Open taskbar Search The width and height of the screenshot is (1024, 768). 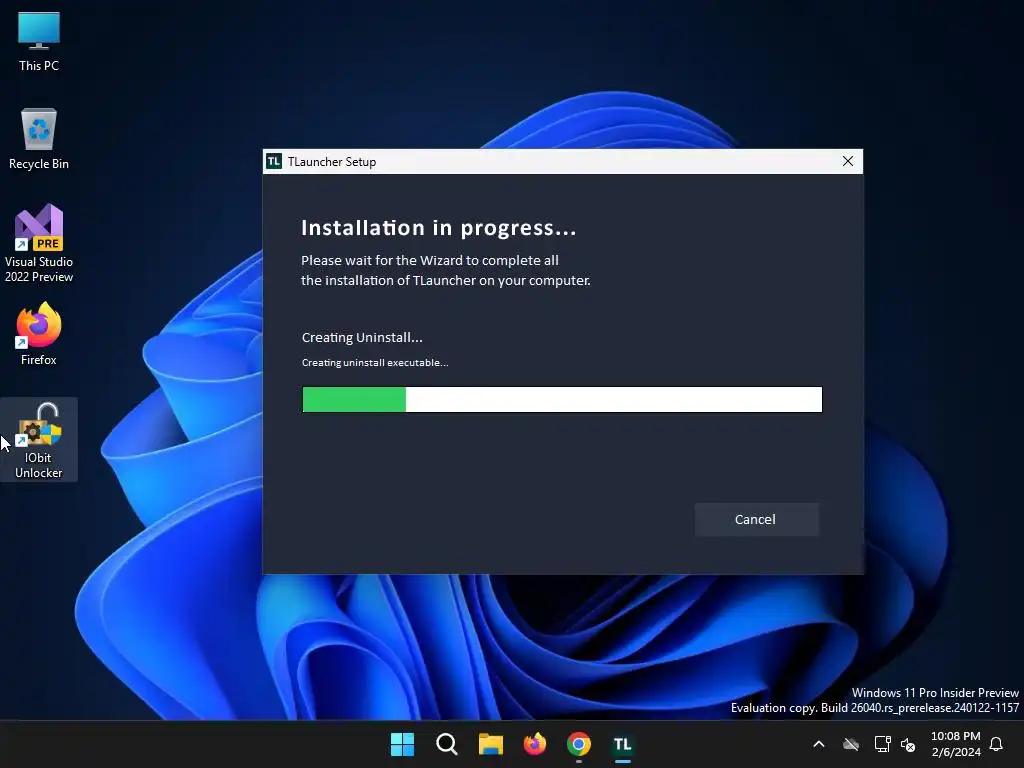point(447,744)
